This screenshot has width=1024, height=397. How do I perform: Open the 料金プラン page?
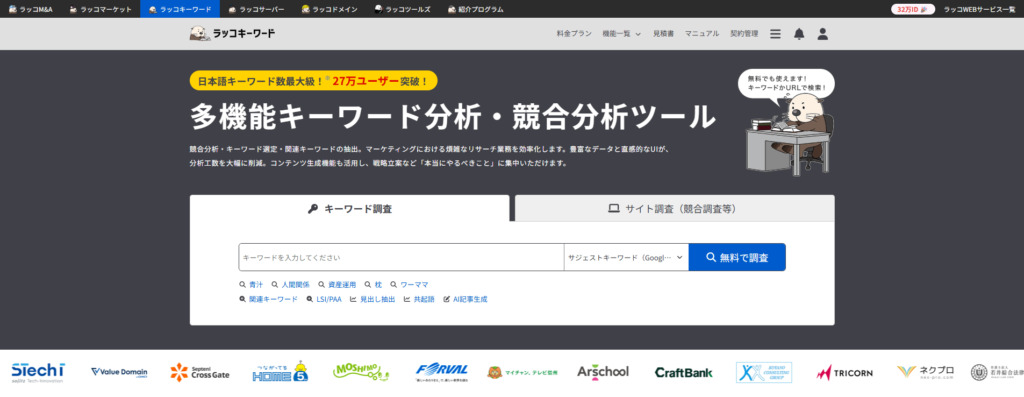[x=574, y=34]
